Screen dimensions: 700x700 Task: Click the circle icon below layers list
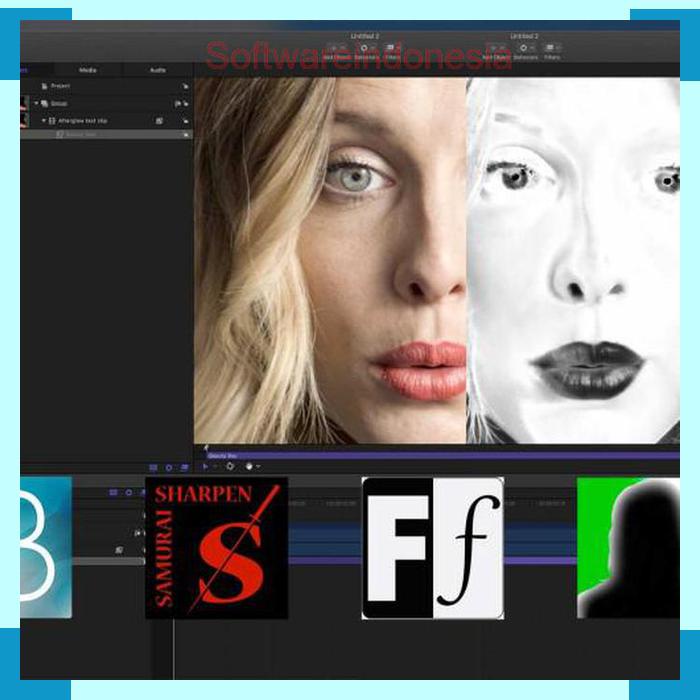pos(169,467)
